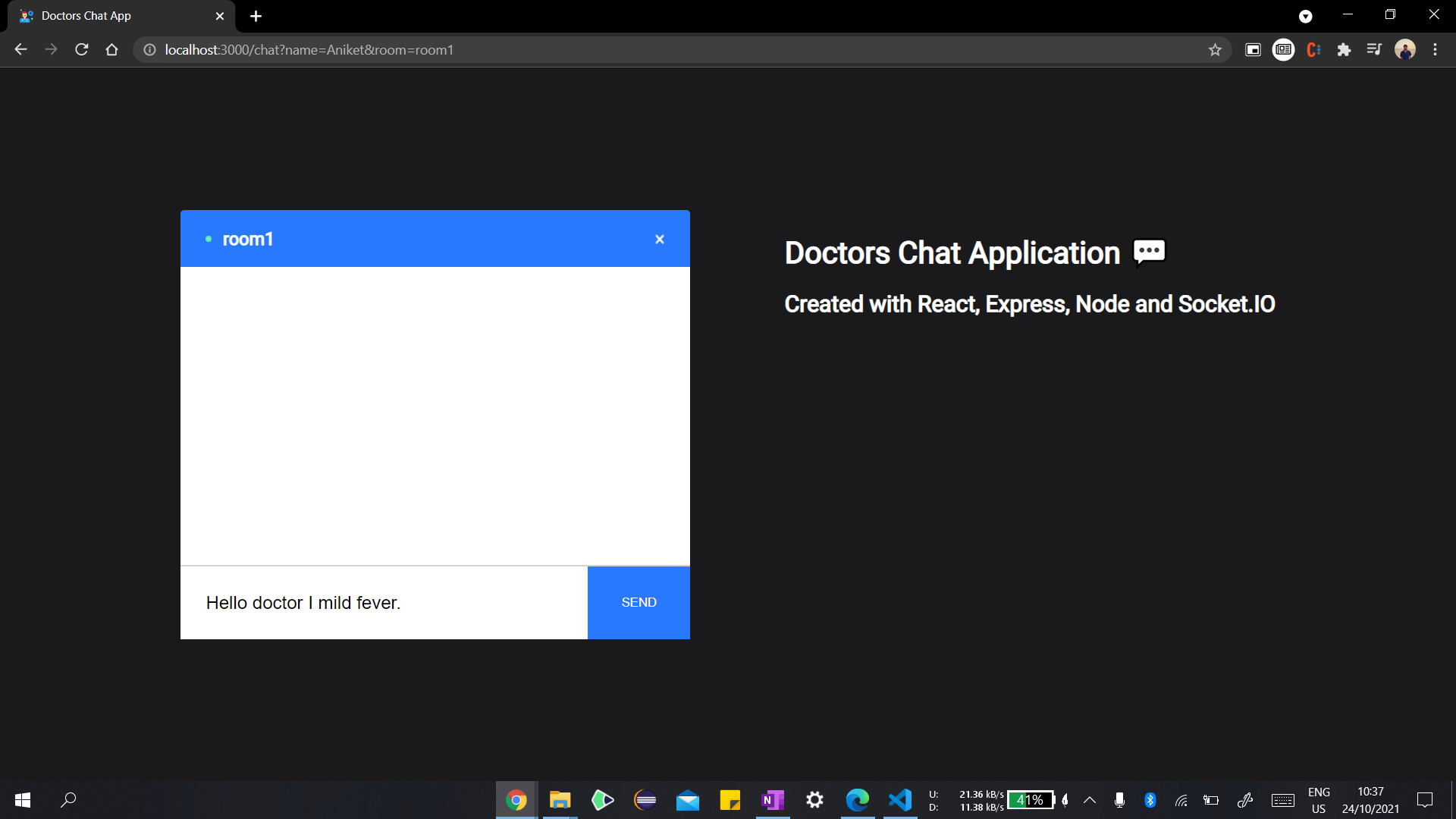Click the SEND button
The image size is (1456, 819).
click(x=639, y=602)
